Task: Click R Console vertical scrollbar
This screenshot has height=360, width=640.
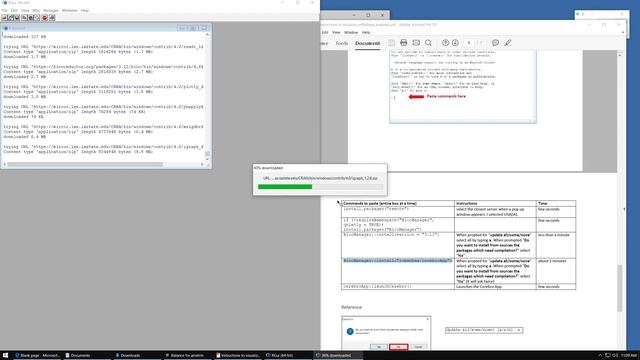Action: point(207,96)
